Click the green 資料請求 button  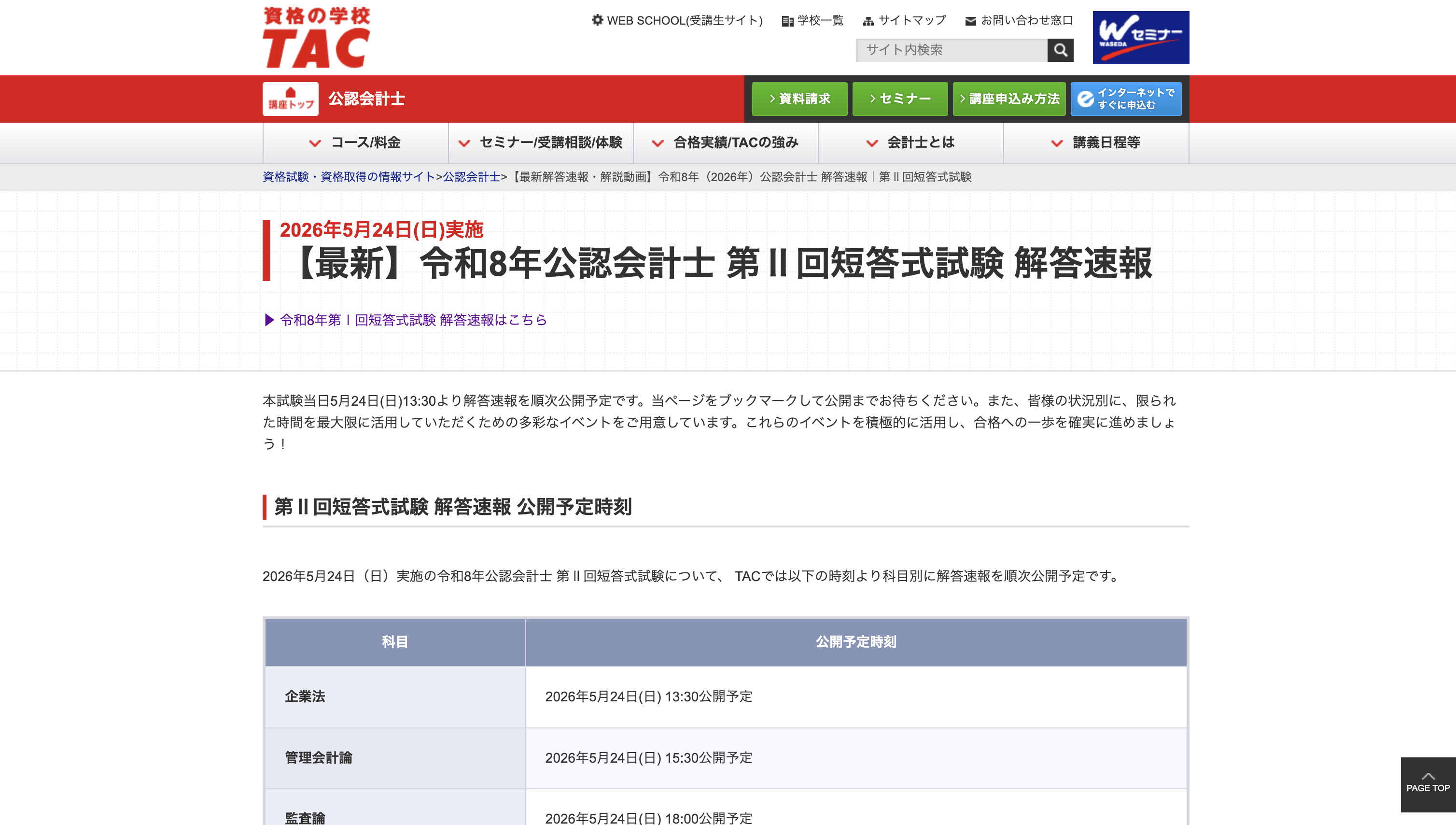[799, 99]
